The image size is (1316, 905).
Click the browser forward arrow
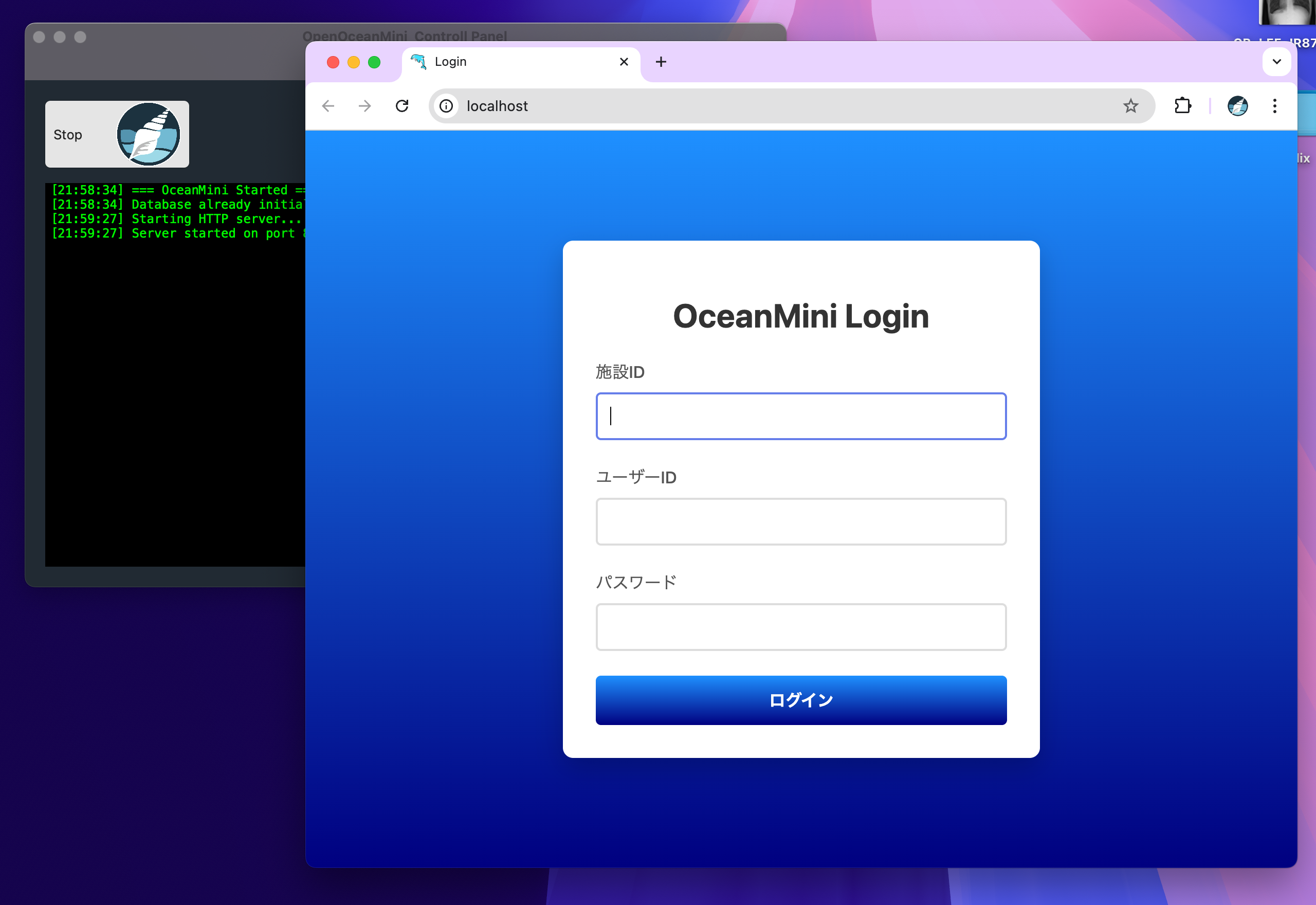(x=365, y=106)
